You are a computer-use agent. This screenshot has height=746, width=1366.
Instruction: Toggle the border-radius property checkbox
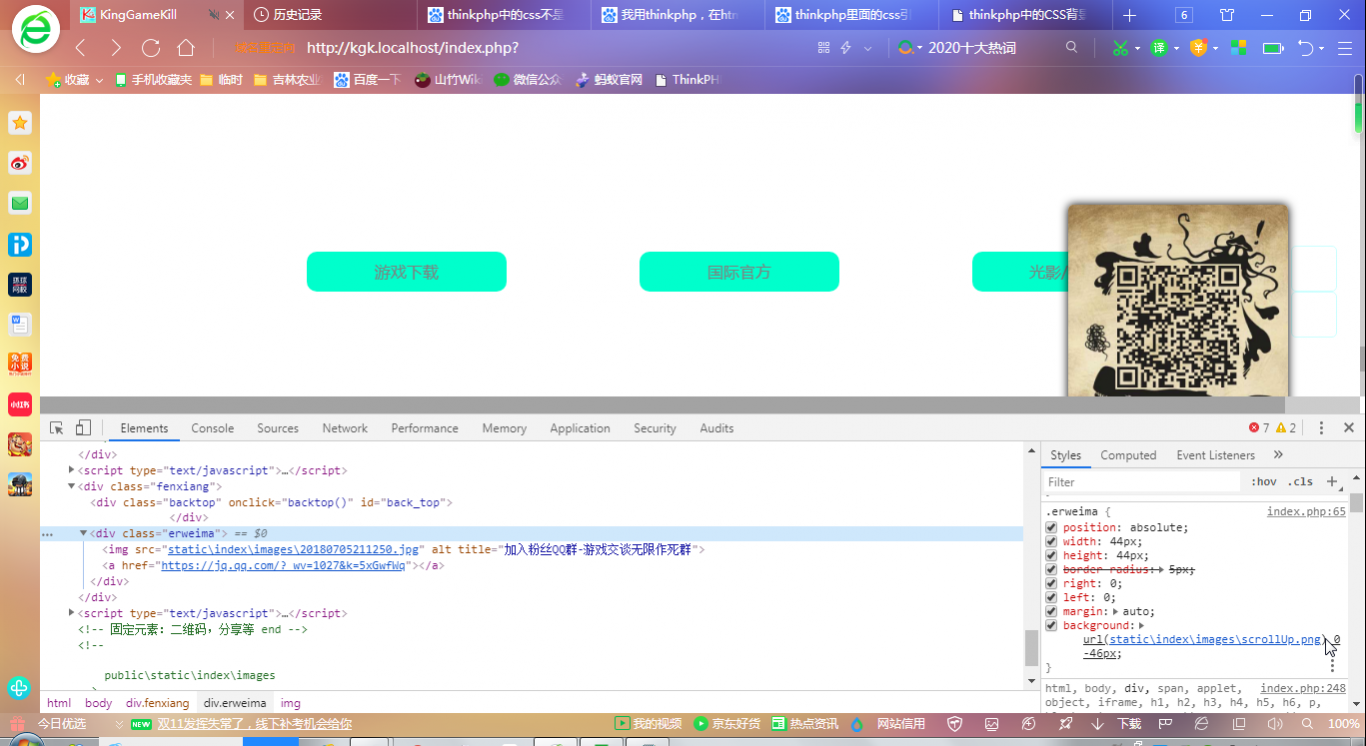(1051, 569)
